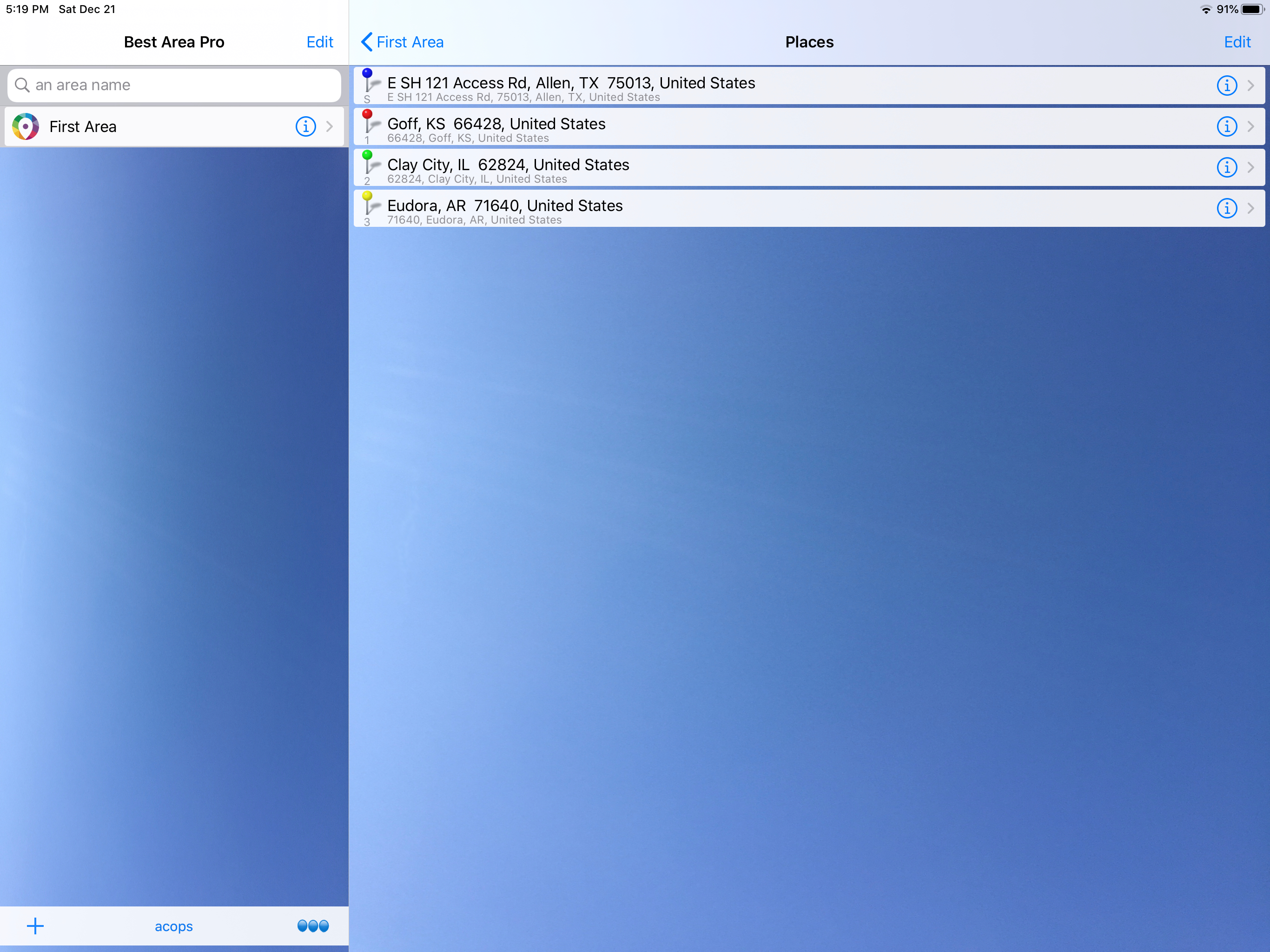The height and width of the screenshot is (952, 1270).
Task: Tap the three blue dots icon
Action: (x=313, y=926)
